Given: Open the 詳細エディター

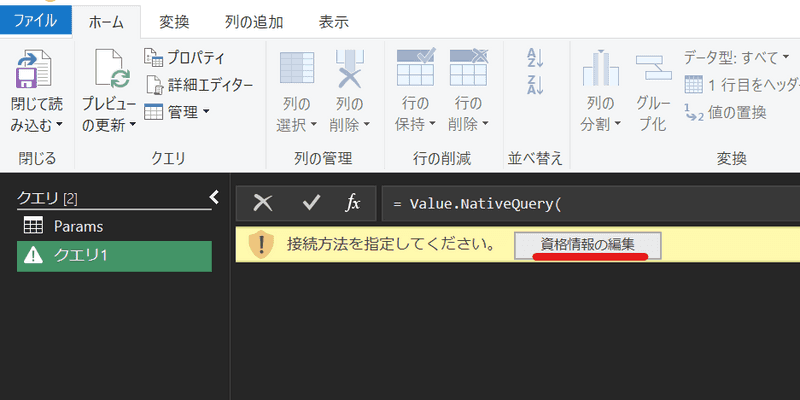Looking at the screenshot, I should pyautogui.click(x=198, y=85).
